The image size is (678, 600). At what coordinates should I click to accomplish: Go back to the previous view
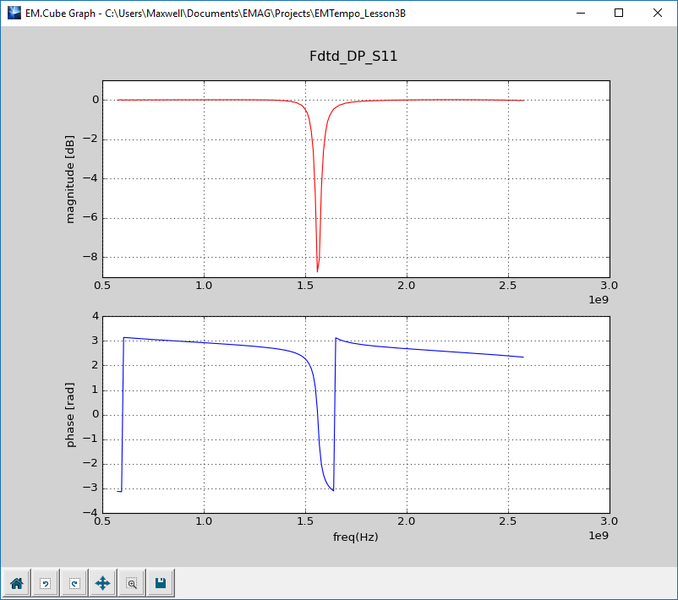pyautogui.click(x=45, y=582)
